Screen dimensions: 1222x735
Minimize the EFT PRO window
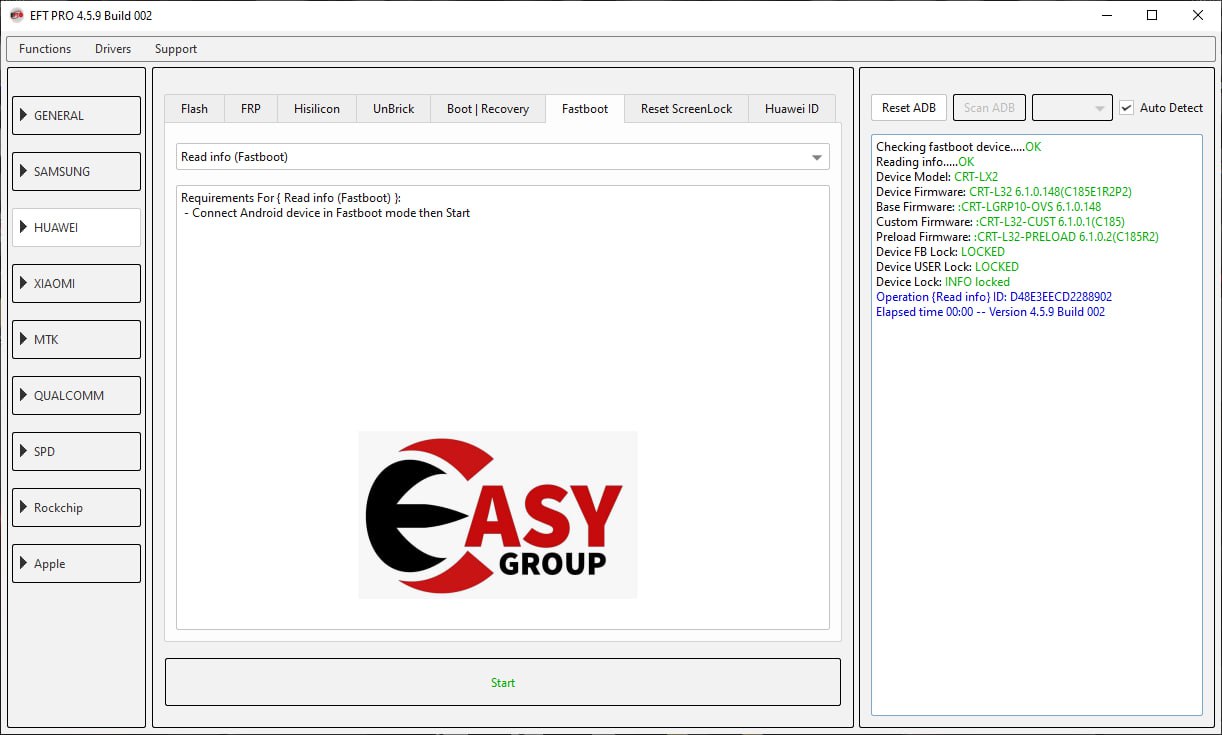(1107, 15)
